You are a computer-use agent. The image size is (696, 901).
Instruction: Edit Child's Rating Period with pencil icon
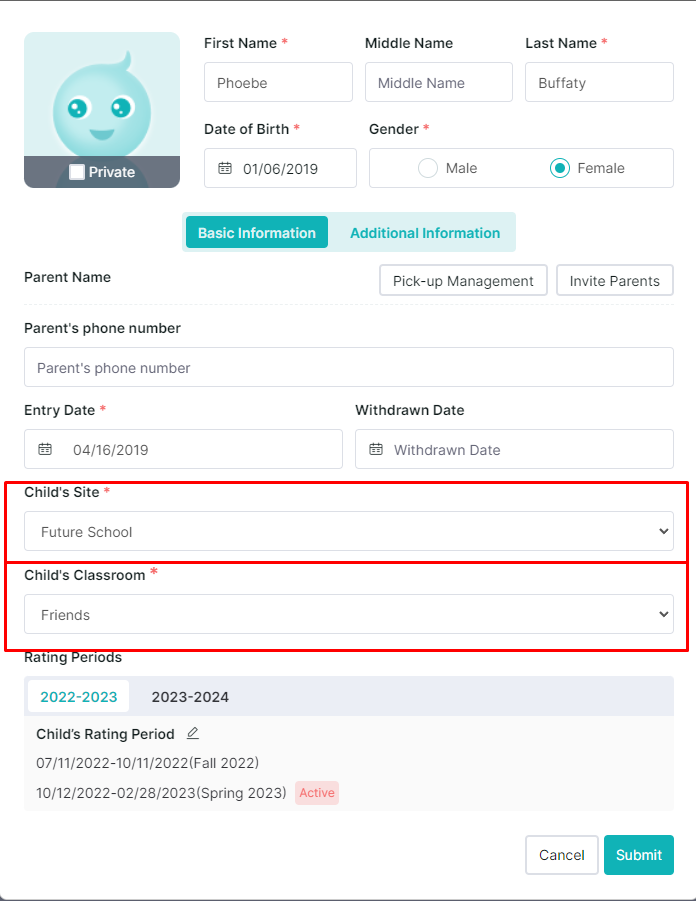point(193,733)
